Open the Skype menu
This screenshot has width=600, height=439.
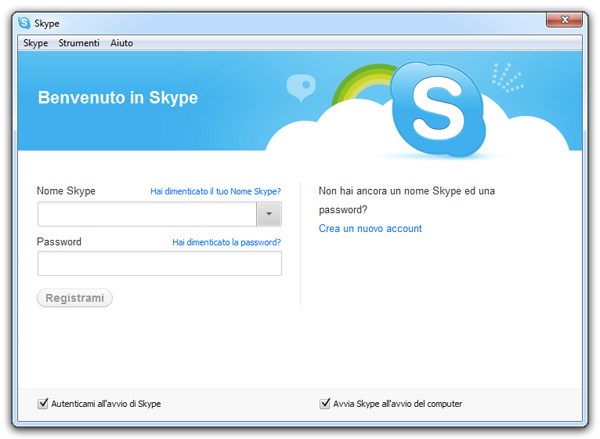[36, 43]
